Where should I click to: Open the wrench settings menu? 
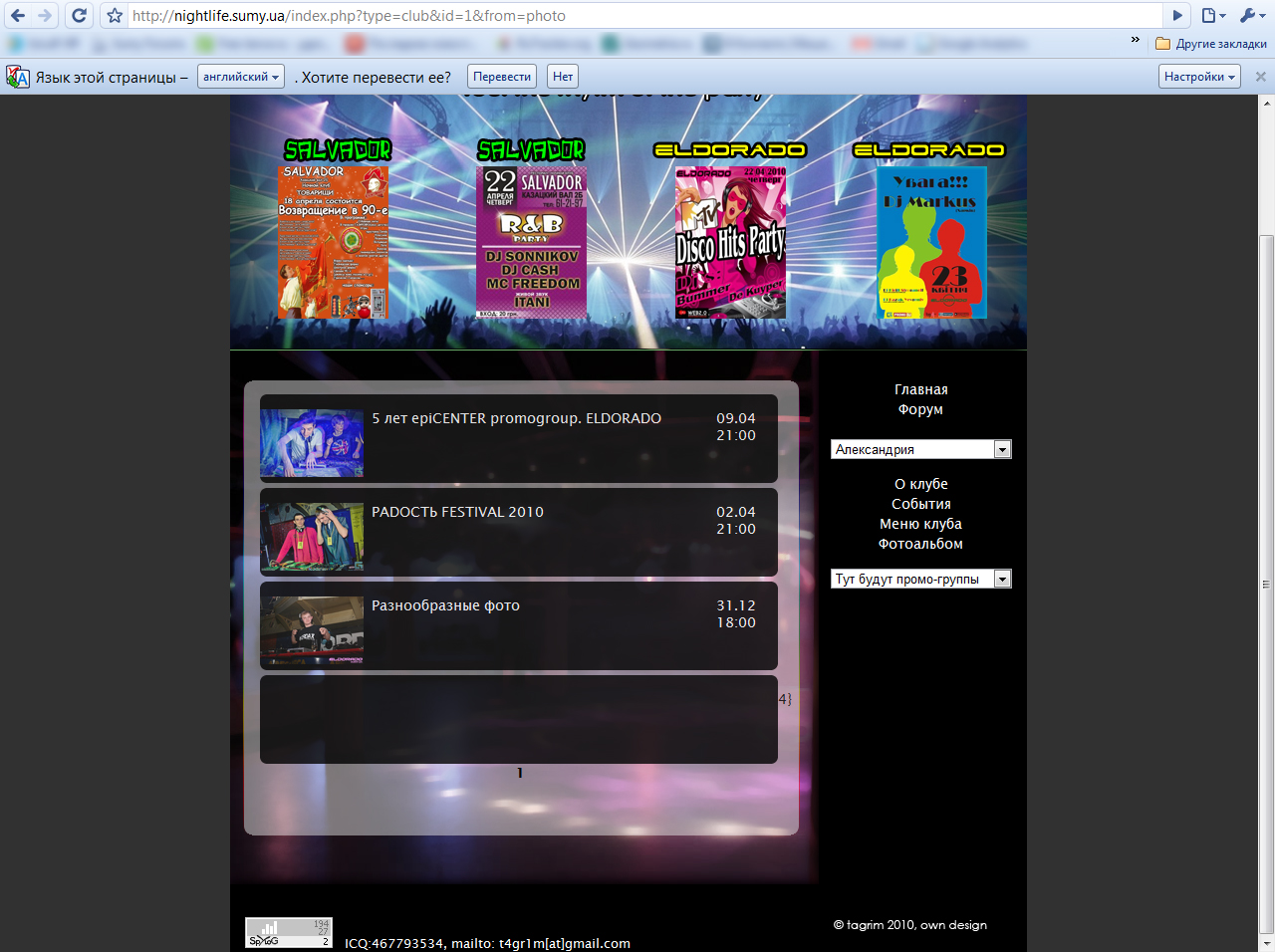point(1251,15)
